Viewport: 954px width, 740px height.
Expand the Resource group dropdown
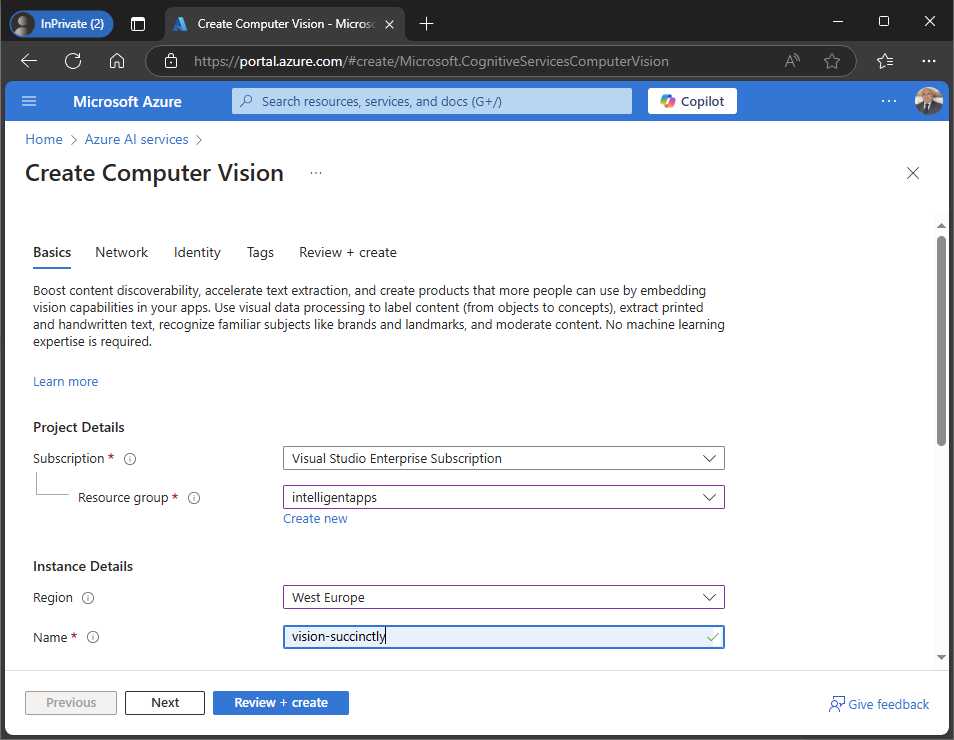(503, 497)
